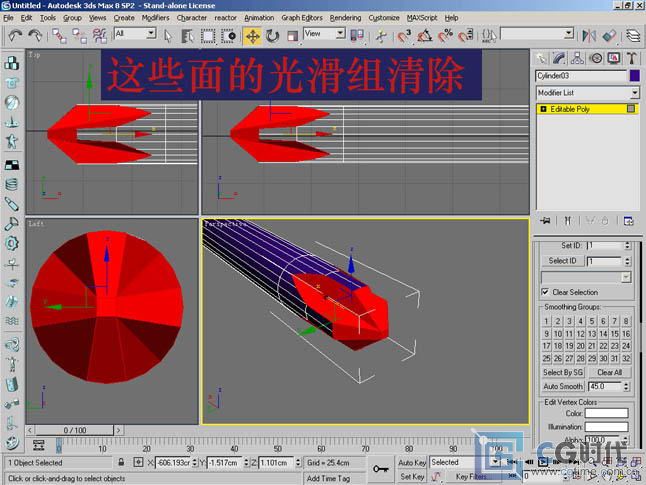The image size is (646, 485).
Task: Toggle the Selection Lock padlock icon
Action: (121, 462)
